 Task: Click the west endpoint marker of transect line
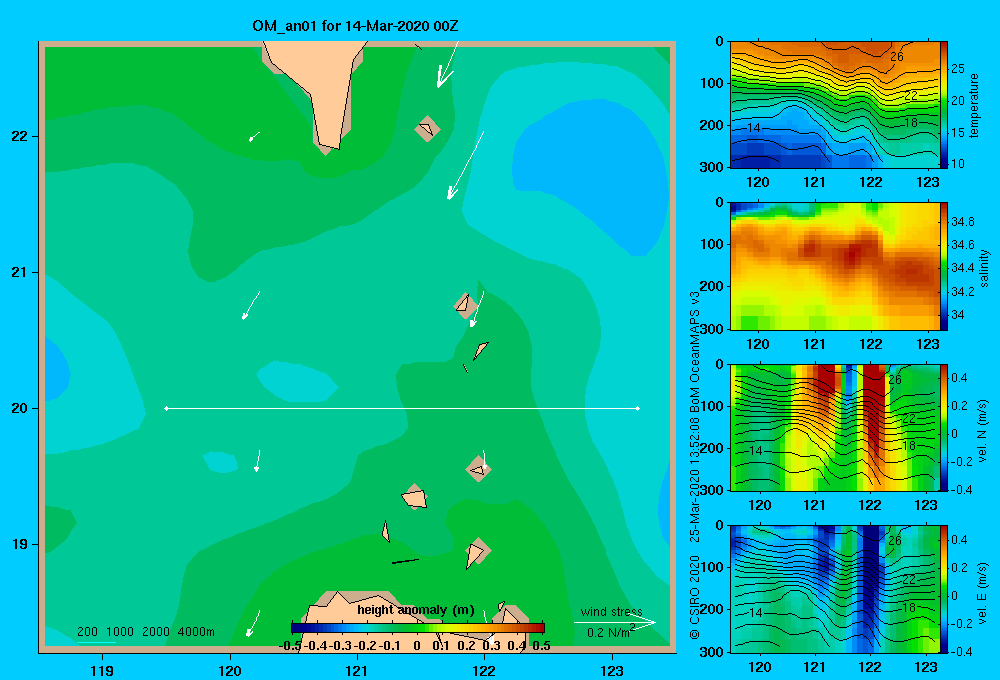click(x=166, y=408)
